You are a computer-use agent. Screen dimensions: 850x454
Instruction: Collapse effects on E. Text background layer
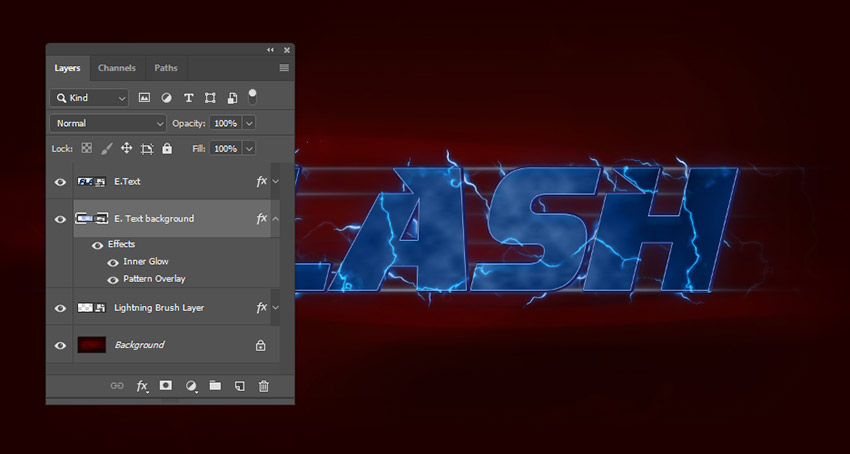(x=276, y=218)
